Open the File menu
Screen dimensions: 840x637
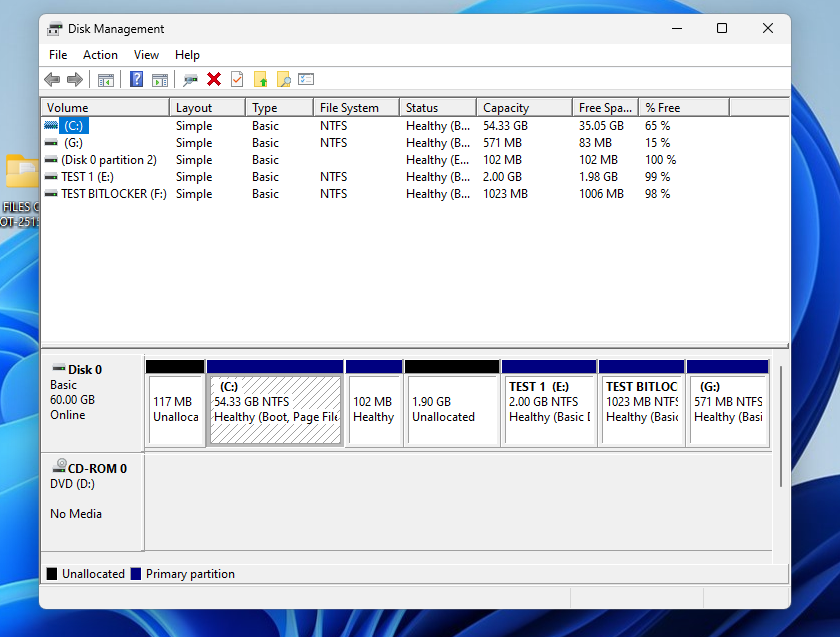[x=58, y=55]
